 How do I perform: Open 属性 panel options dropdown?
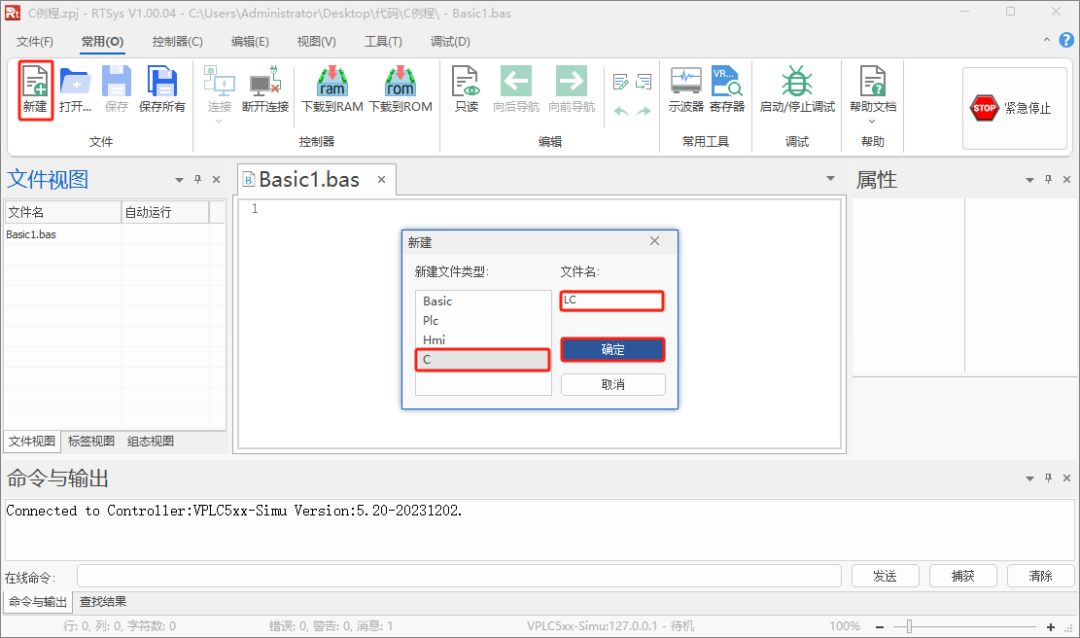[1030, 180]
